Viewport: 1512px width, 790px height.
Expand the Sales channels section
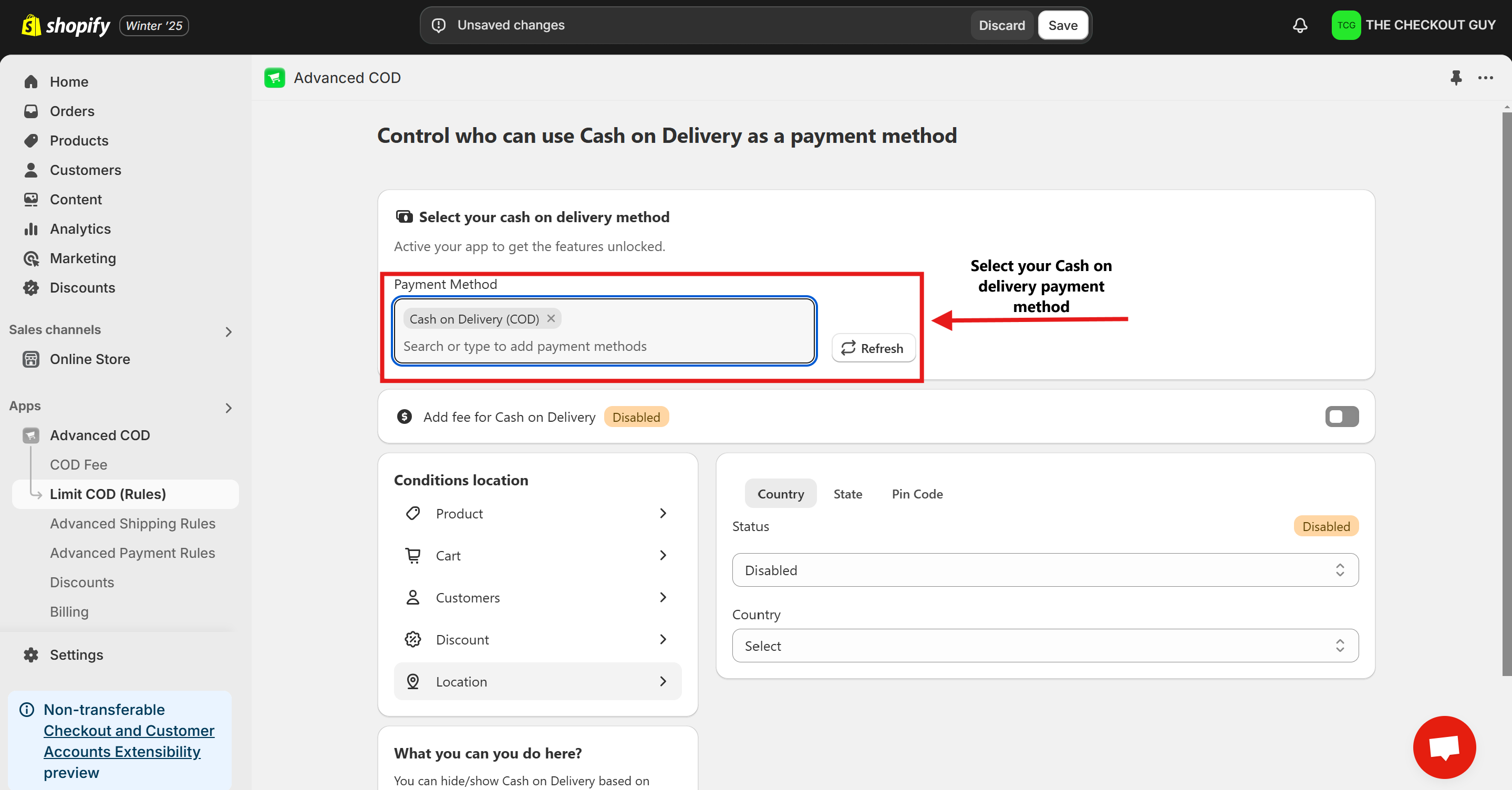(x=229, y=331)
